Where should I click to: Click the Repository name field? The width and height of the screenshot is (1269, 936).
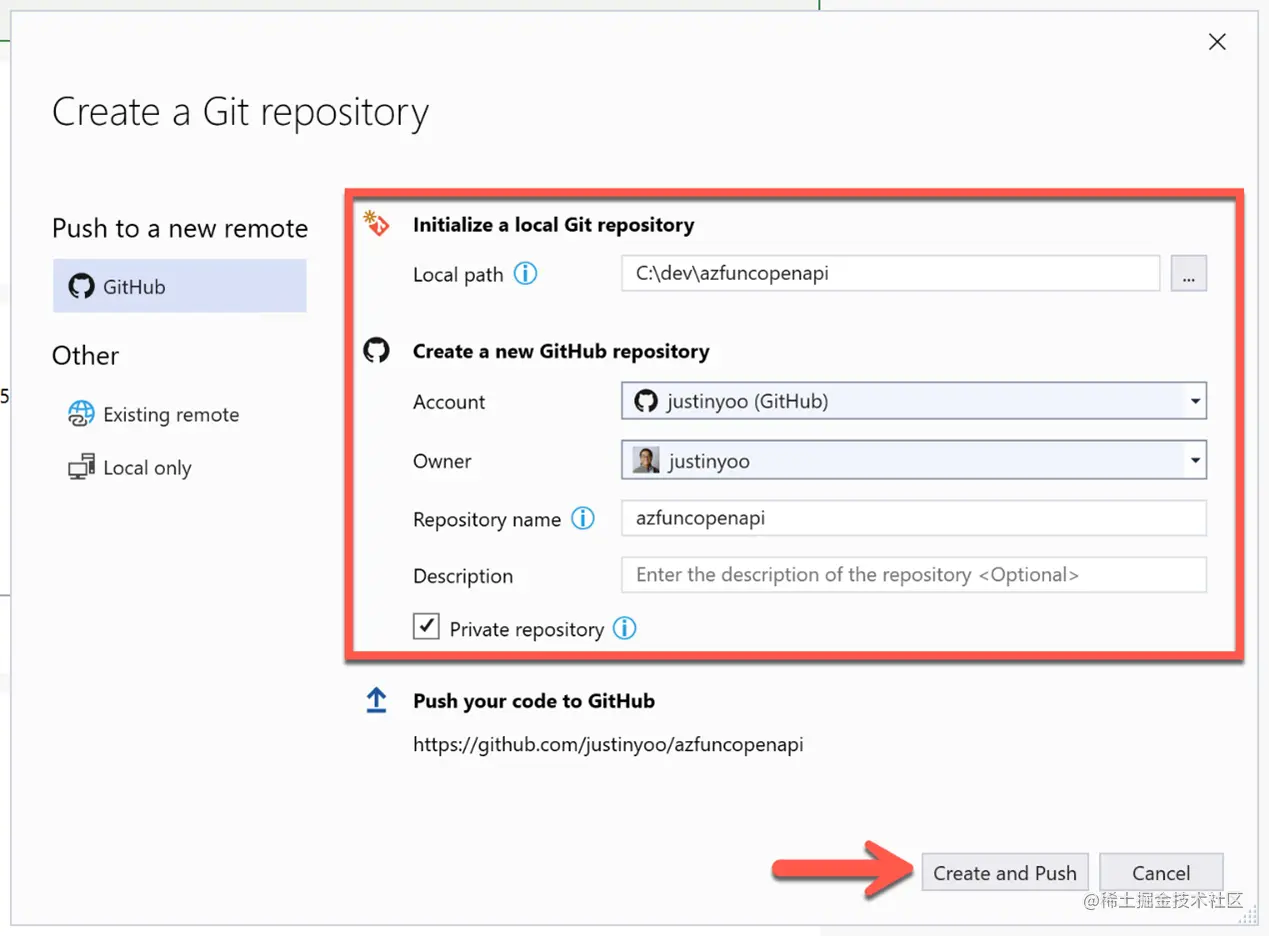pyautogui.click(x=914, y=518)
